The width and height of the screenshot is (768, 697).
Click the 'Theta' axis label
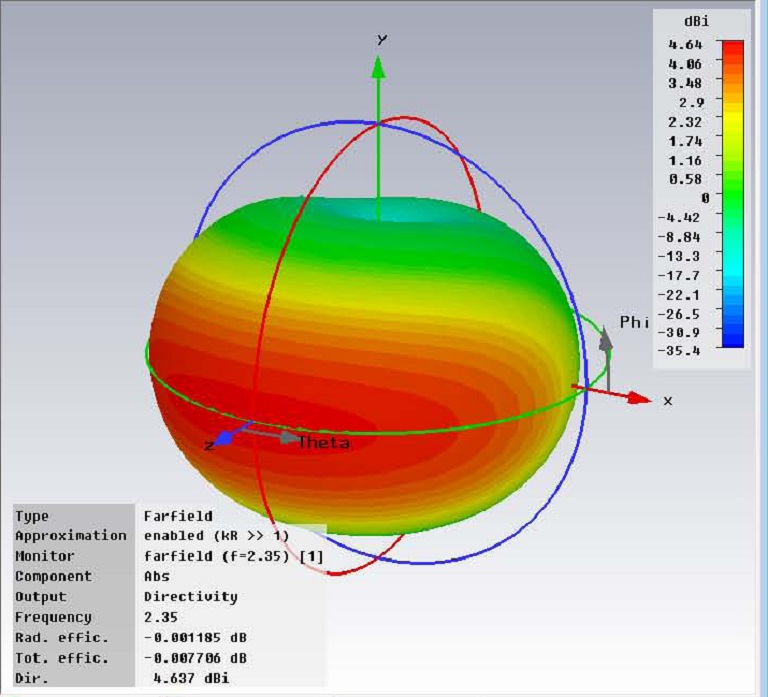pyautogui.click(x=324, y=442)
